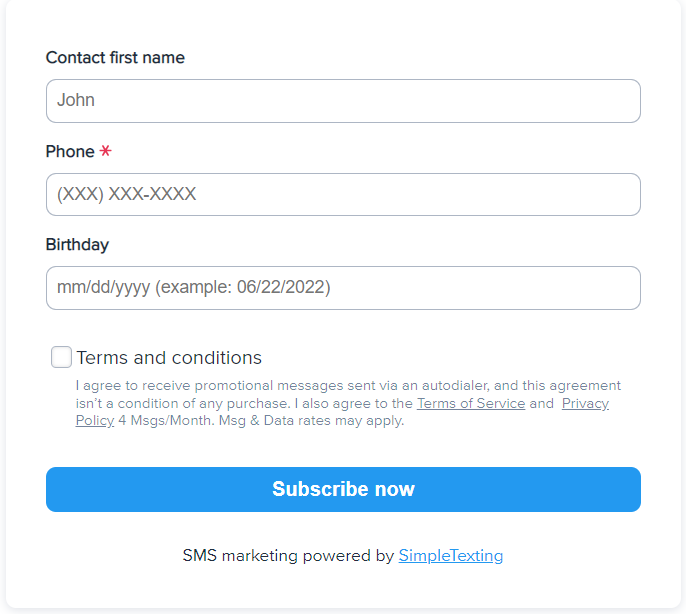Screen dimensions: 686x614
Task: Visit the SimpleTexting link
Action: pyautogui.click(x=450, y=556)
